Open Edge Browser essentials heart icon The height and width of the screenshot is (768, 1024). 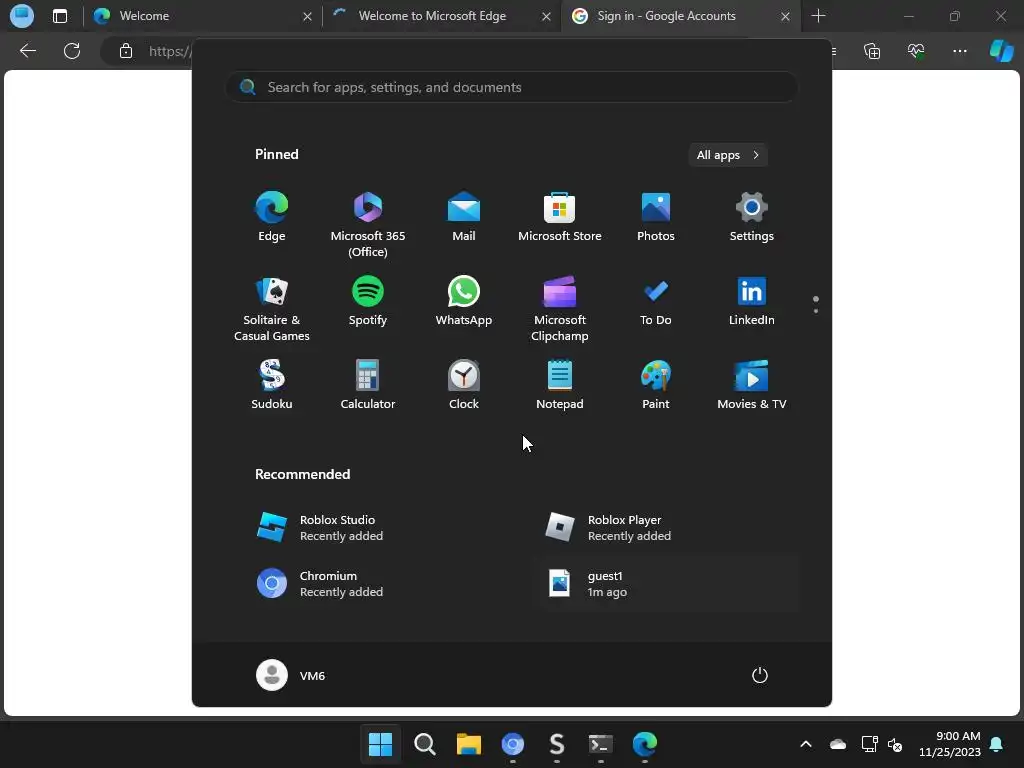(916, 51)
